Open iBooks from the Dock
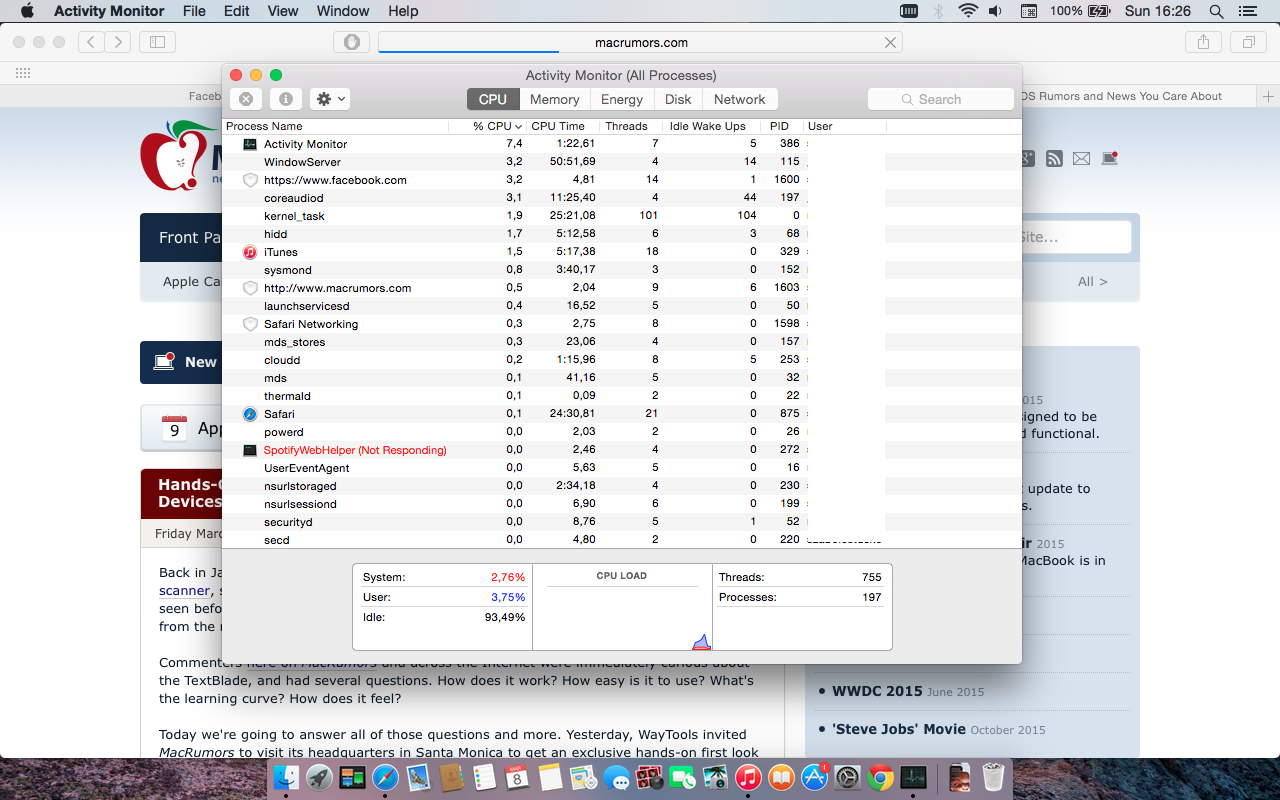The height and width of the screenshot is (800, 1280). pyautogui.click(x=782, y=777)
